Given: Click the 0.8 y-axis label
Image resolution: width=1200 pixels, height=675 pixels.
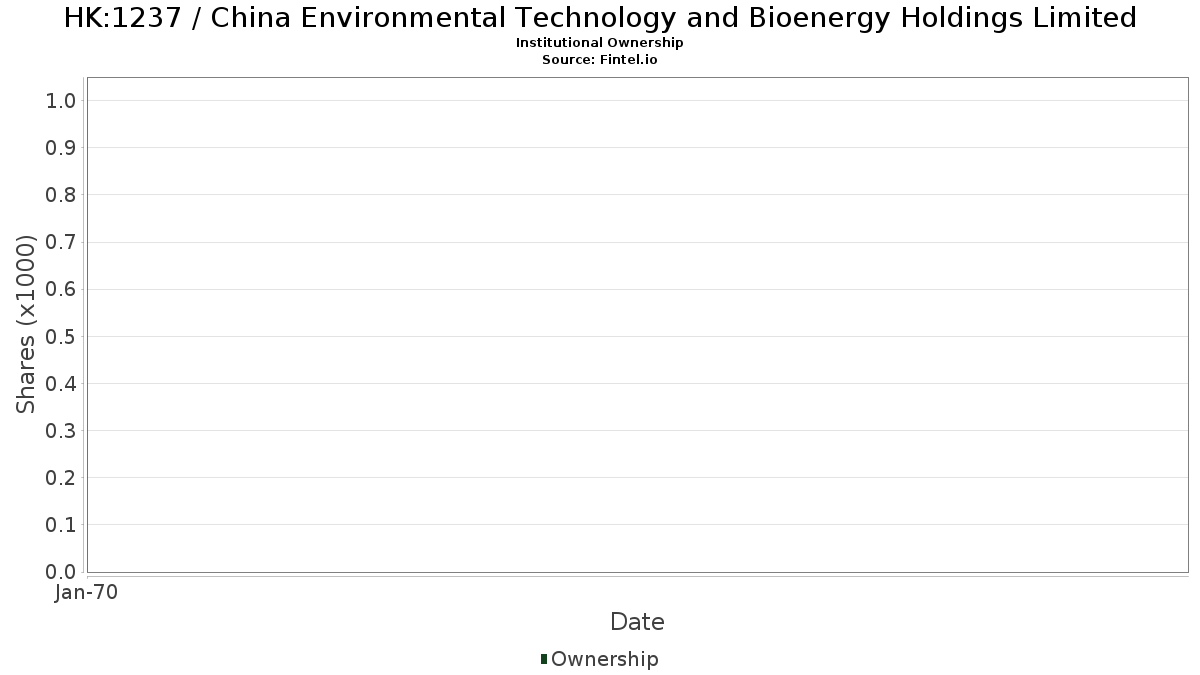Looking at the screenshot, I should coord(61,195).
